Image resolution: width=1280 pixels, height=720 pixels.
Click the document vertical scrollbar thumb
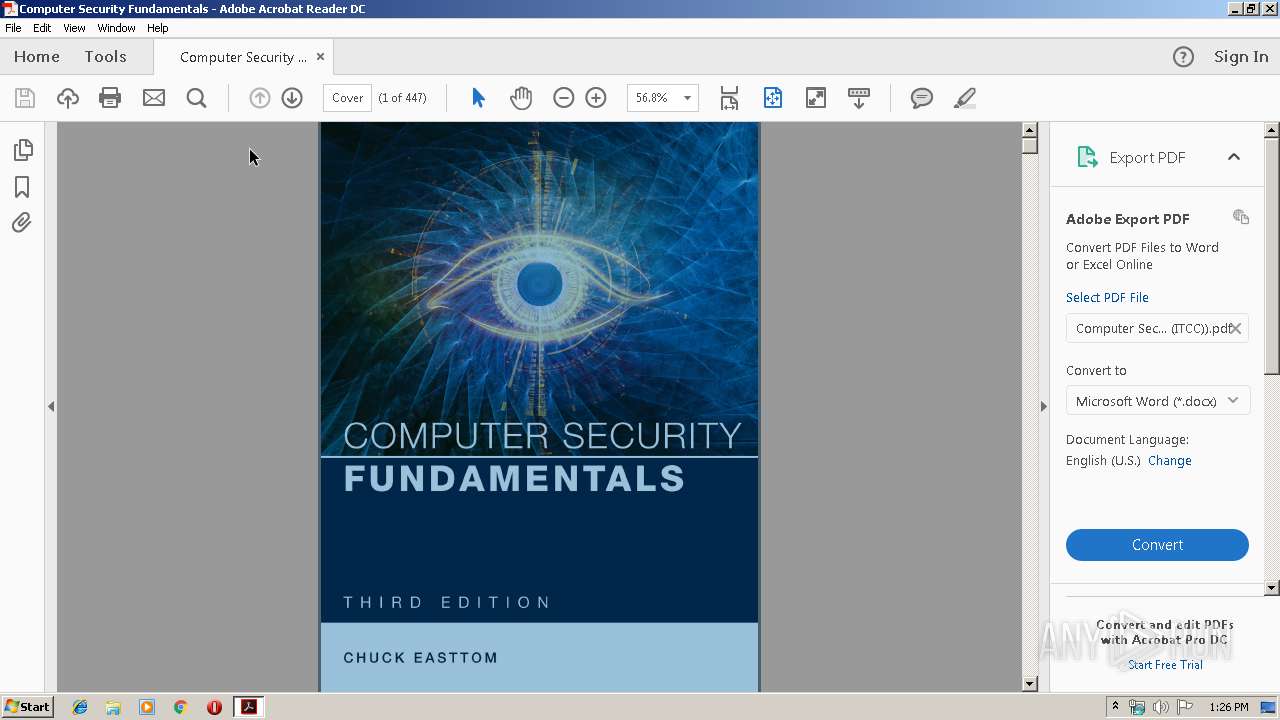[1030, 145]
